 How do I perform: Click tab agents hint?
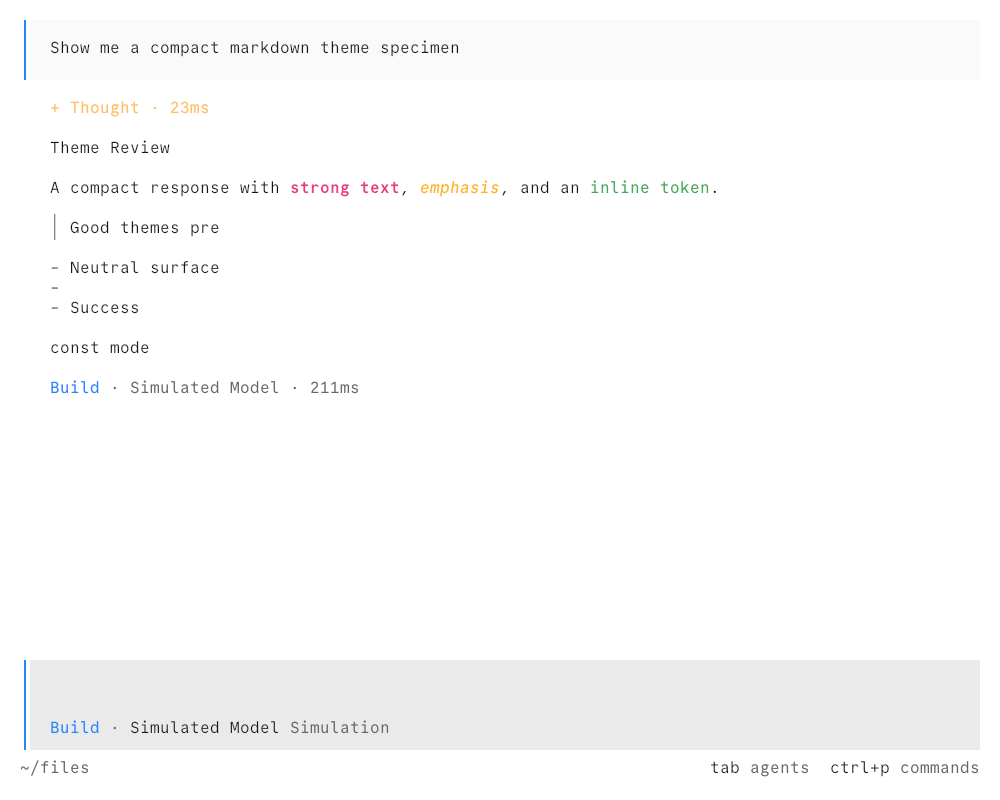pyautogui.click(x=760, y=768)
